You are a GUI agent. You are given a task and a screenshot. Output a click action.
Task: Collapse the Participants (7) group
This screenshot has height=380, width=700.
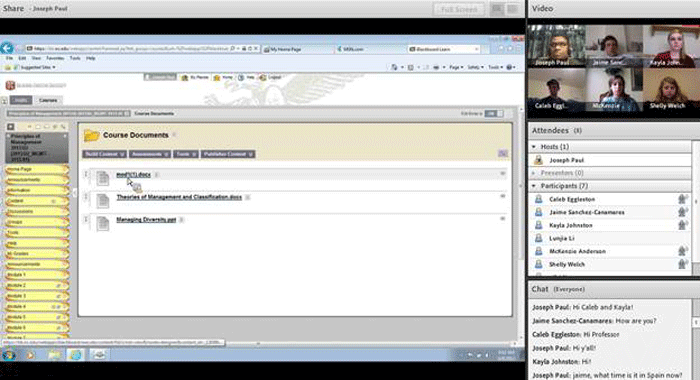534,186
